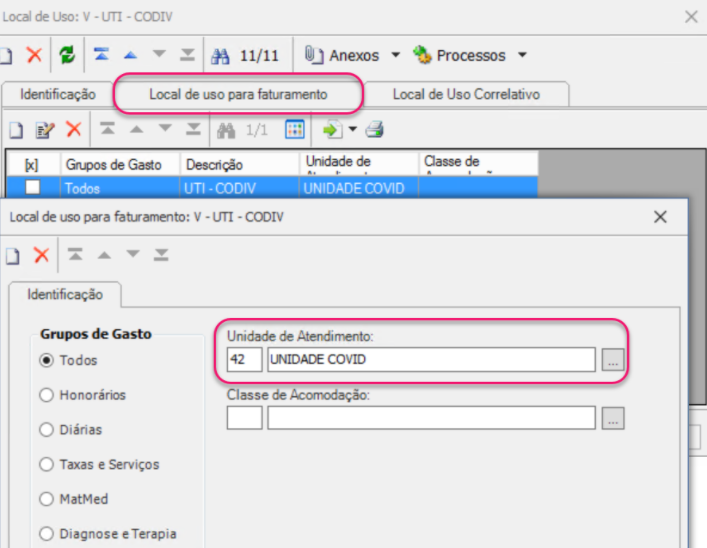The height and width of the screenshot is (548, 707).
Task: Close the Local de uso para faturamento dialog
Action: pyautogui.click(x=660, y=217)
